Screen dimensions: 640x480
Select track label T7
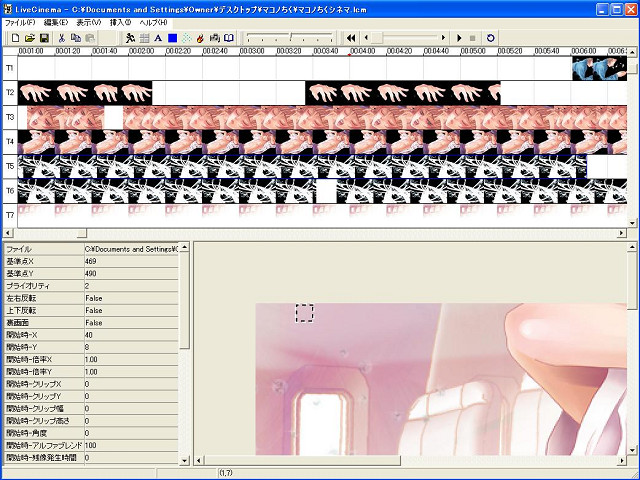tap(10, 215)
